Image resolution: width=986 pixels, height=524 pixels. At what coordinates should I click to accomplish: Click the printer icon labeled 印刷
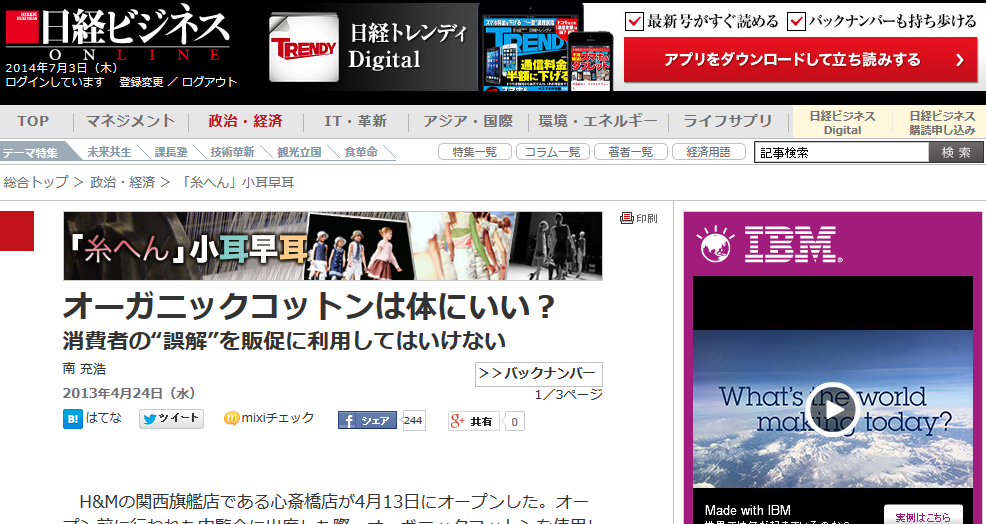click(627, 218)
